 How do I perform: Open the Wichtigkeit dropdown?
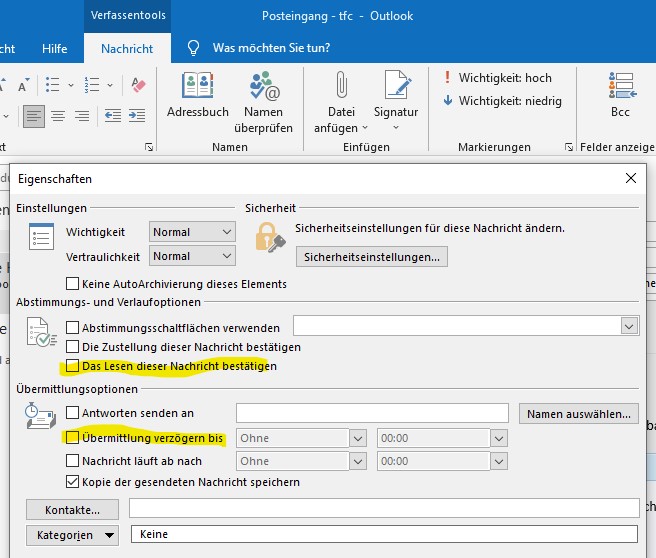192,232
